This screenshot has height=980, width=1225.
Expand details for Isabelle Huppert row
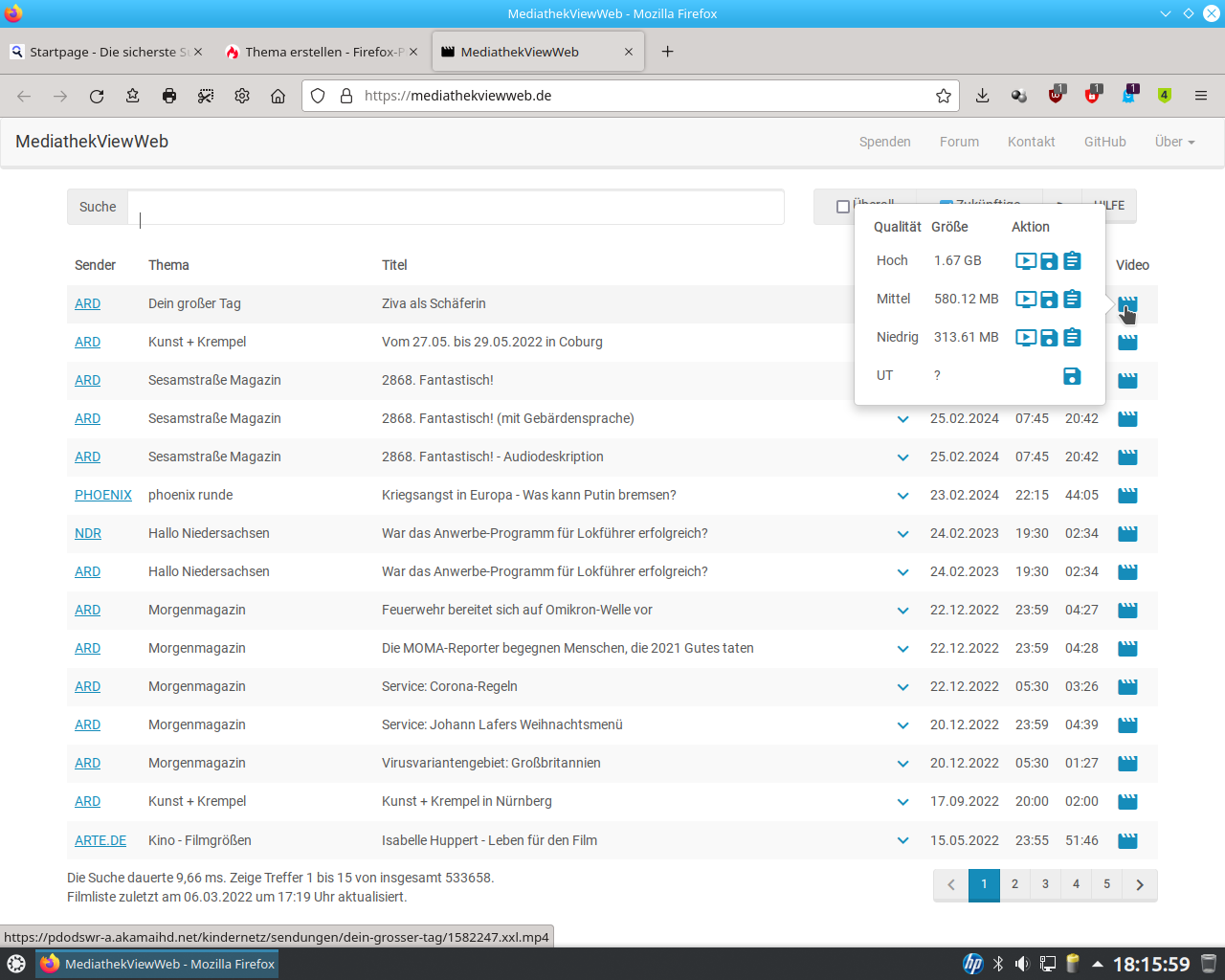point(902,841)
